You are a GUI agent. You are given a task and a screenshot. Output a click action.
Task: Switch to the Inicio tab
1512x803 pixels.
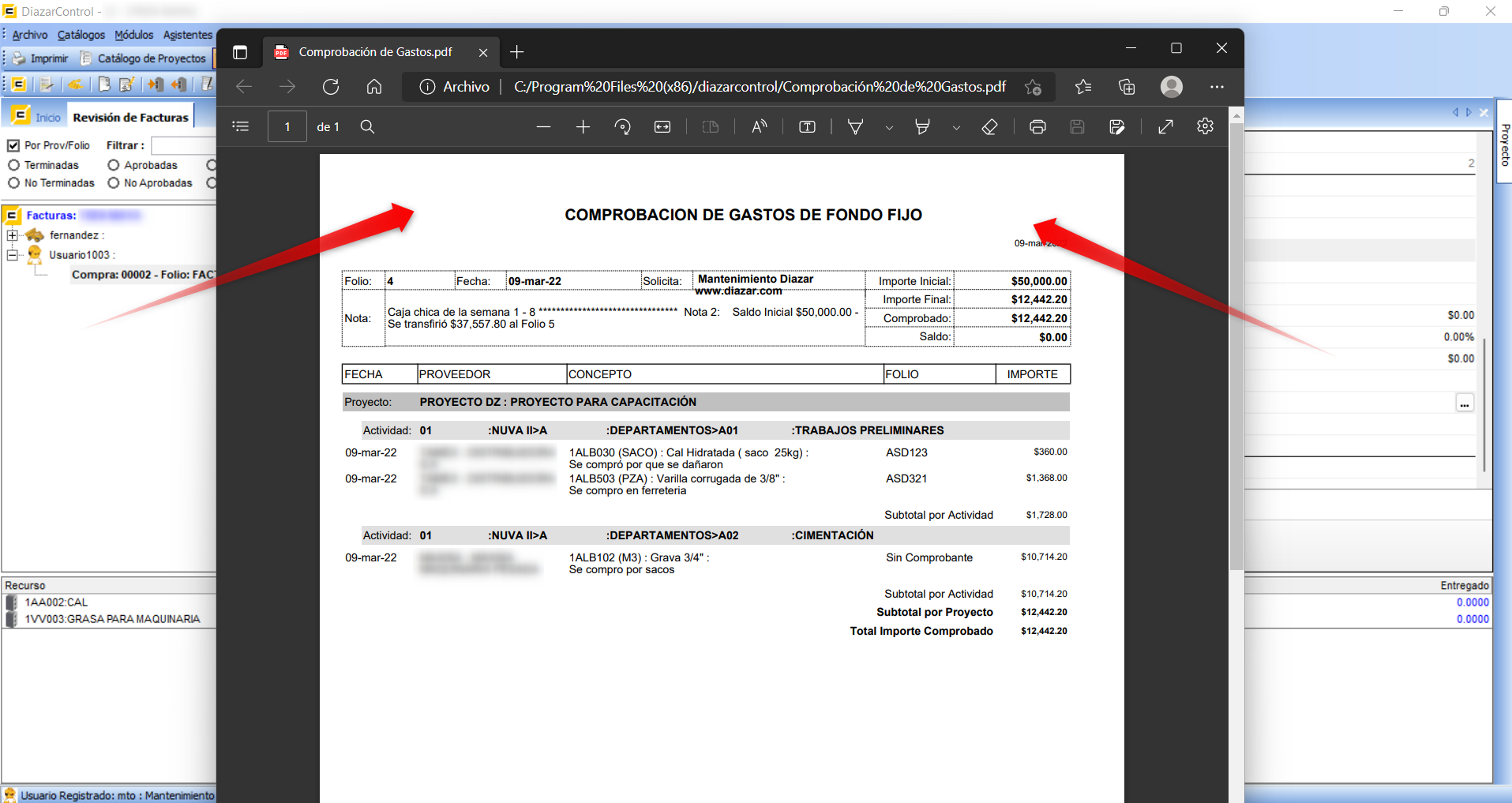[47, 118]
